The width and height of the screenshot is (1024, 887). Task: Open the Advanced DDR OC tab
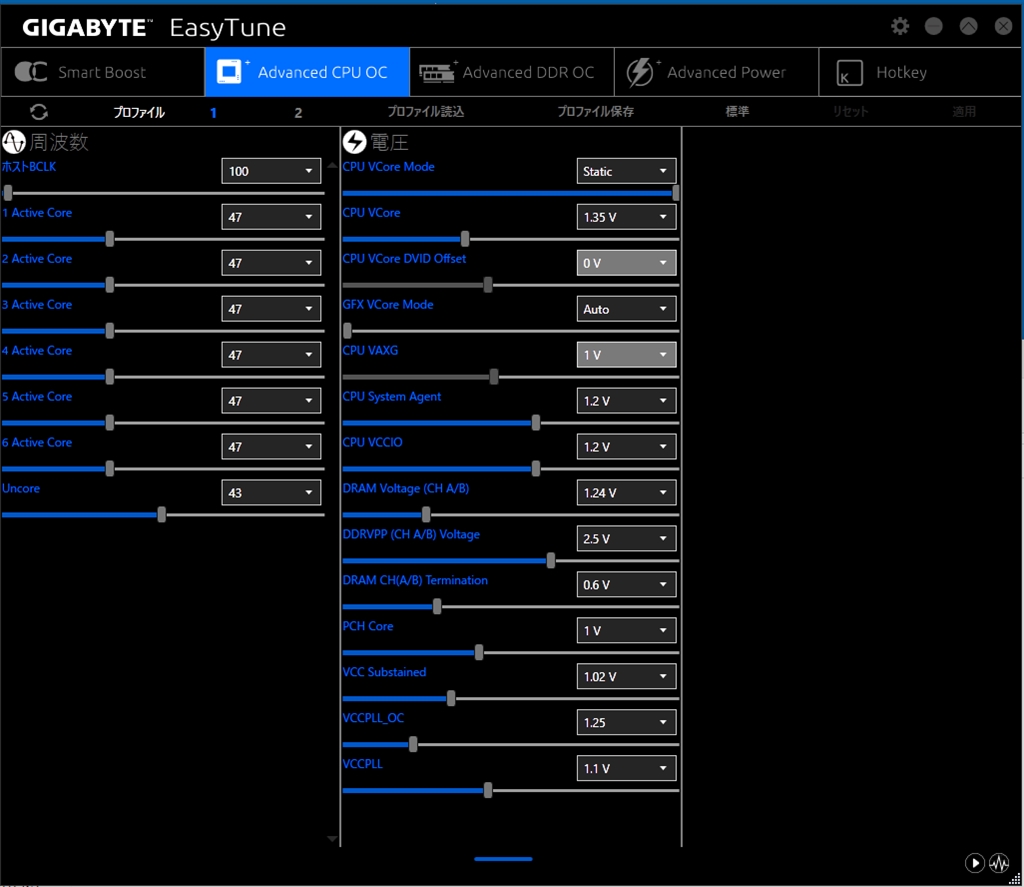tap(511, 72)
